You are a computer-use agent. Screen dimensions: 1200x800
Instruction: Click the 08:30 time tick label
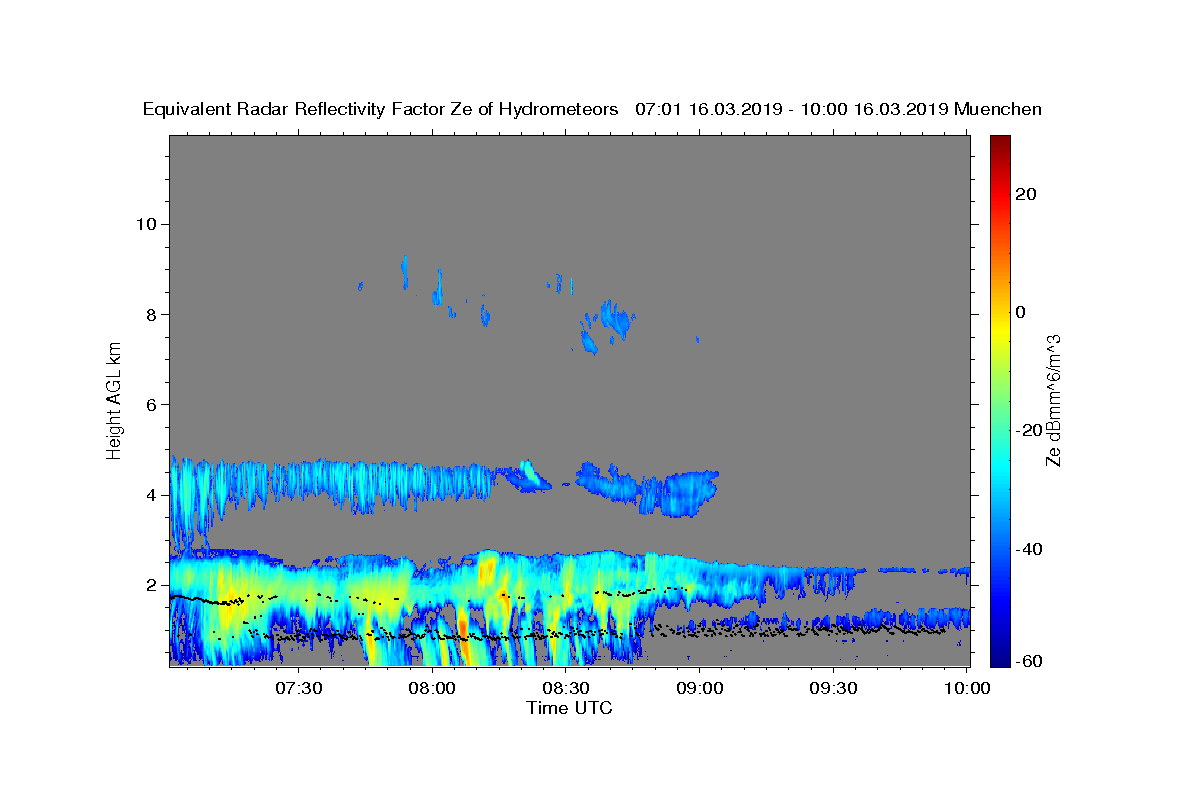[567, 688]
